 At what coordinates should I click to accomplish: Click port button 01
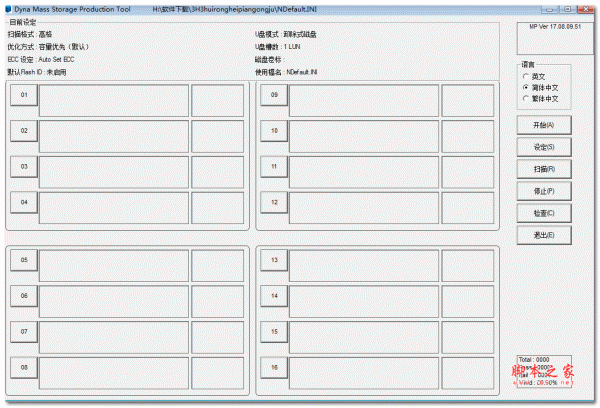24,95
